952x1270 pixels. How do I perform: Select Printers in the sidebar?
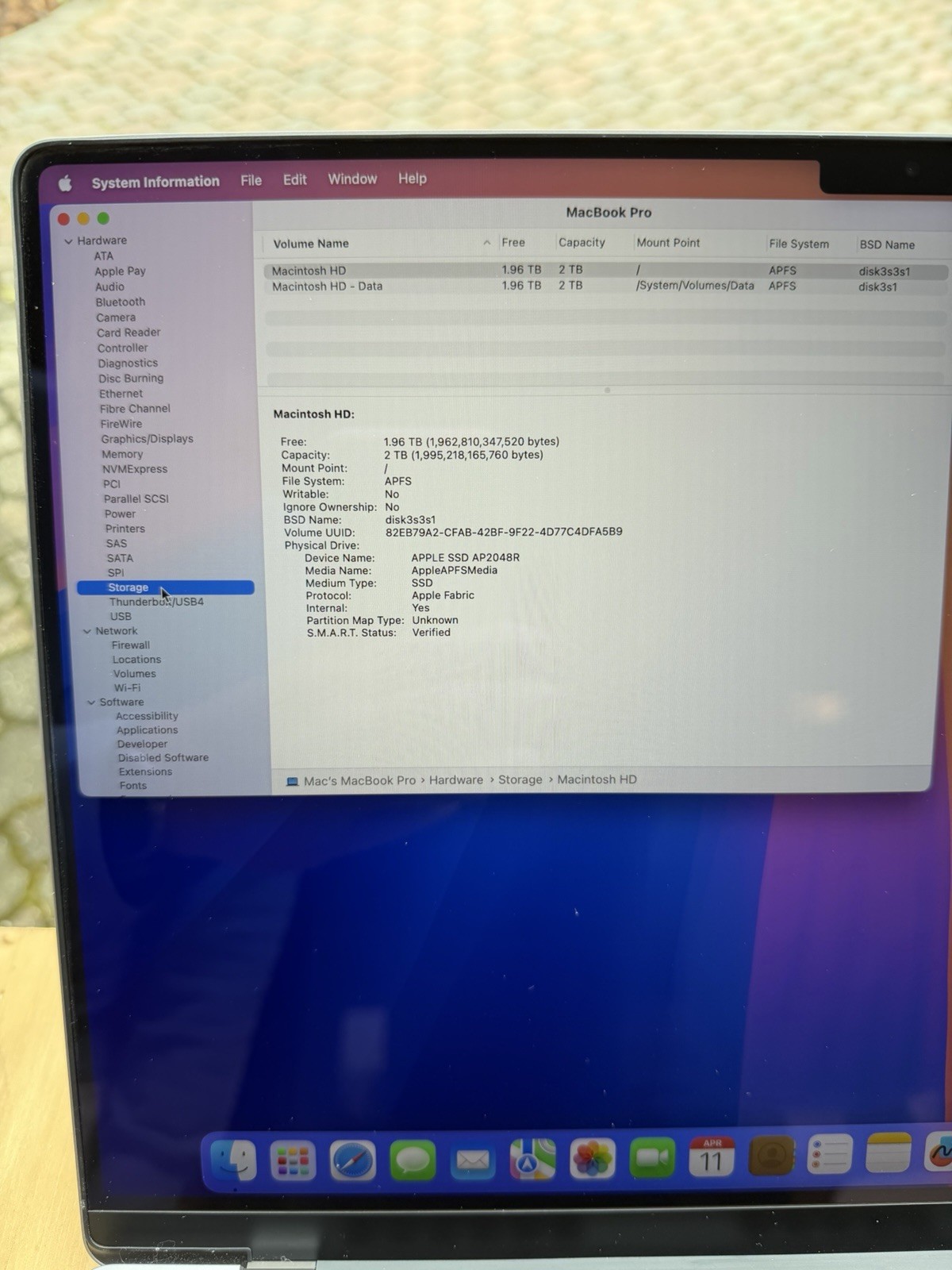coord(125,528)
